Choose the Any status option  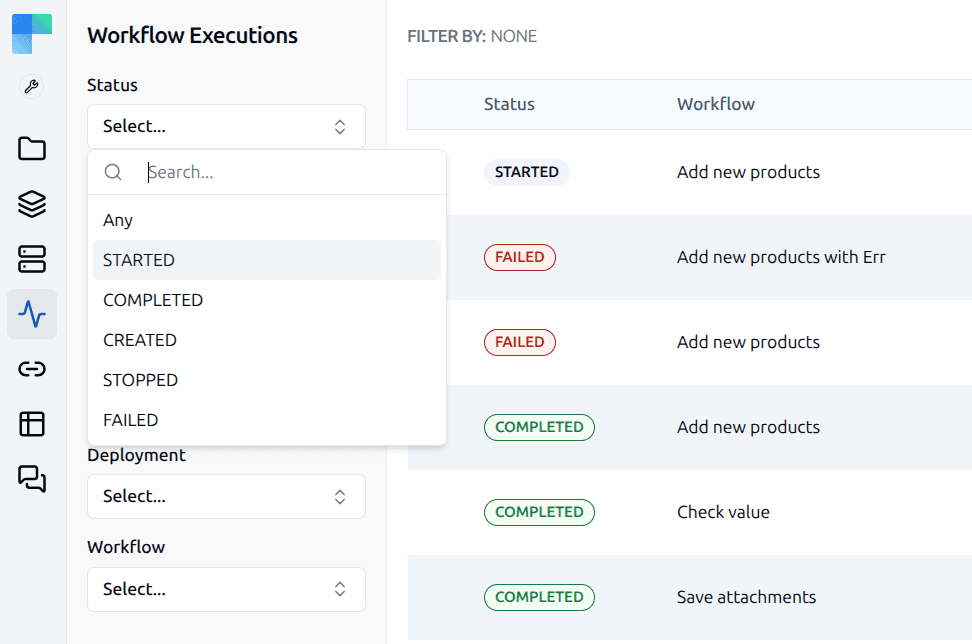click(267, 220)
